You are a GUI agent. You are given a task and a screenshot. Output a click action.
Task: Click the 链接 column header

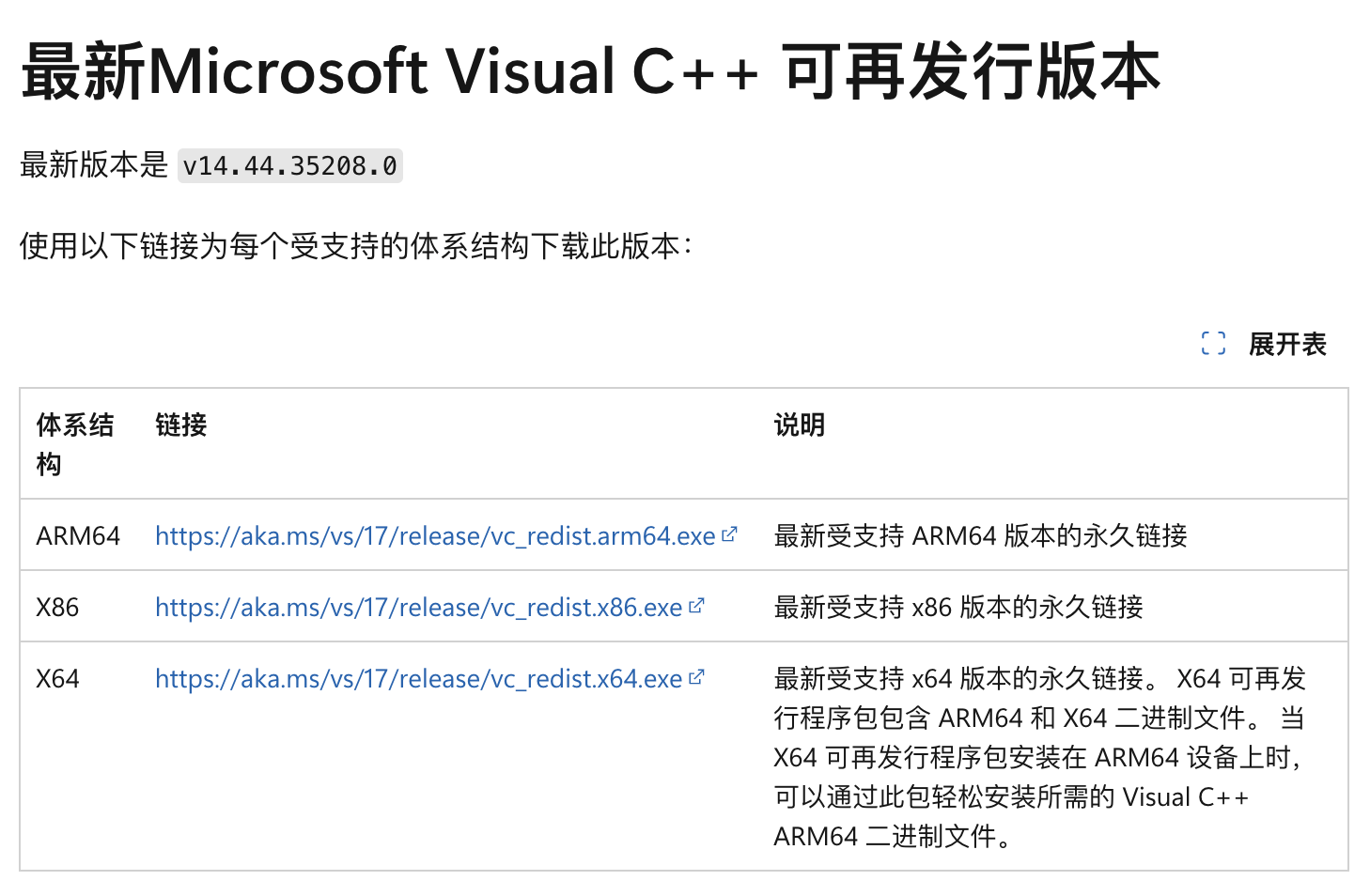pos(181,425)
